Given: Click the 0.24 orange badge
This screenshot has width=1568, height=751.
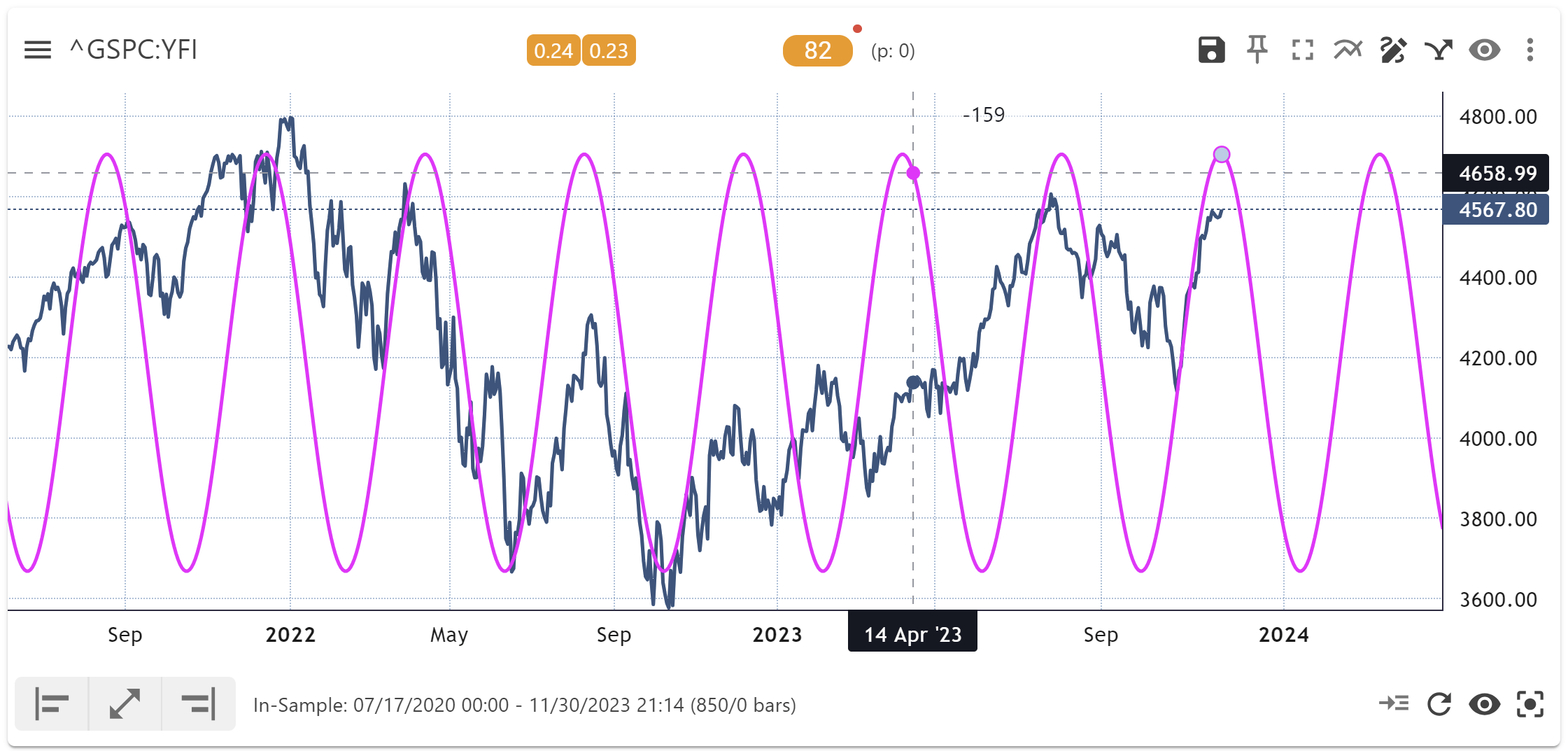Looking at the screenshot, I should coord(553,50).
